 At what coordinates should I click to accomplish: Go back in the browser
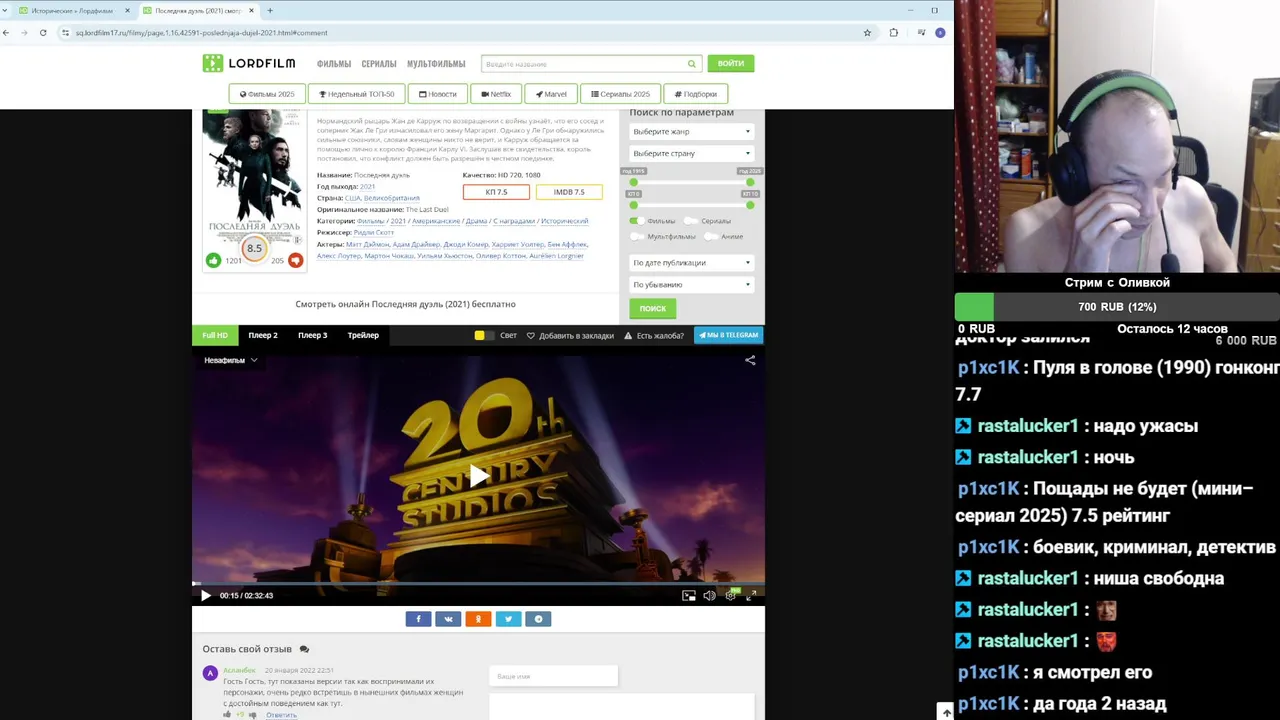6,32
